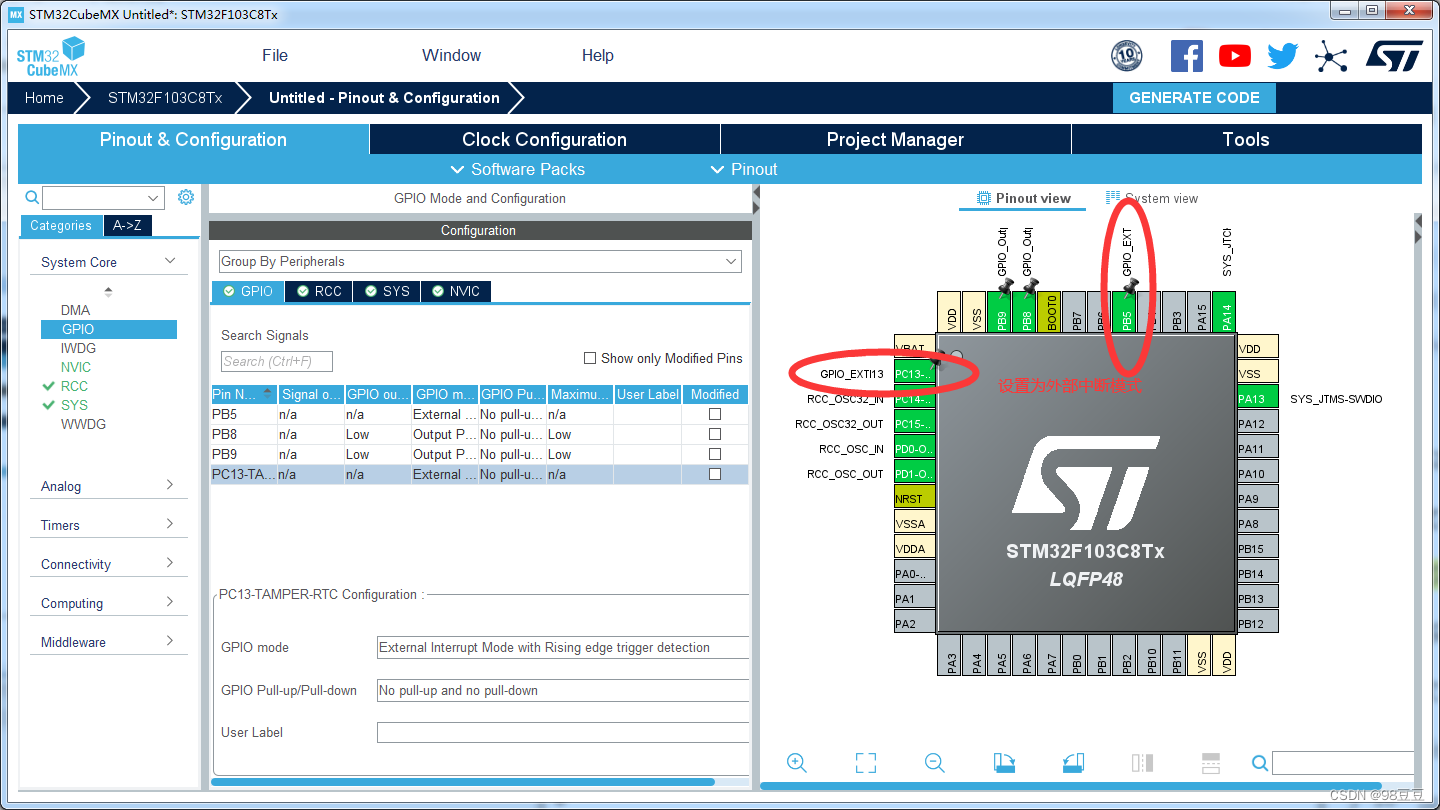Click the horizontal scrollbar under the pinout view

[1070, 786]
